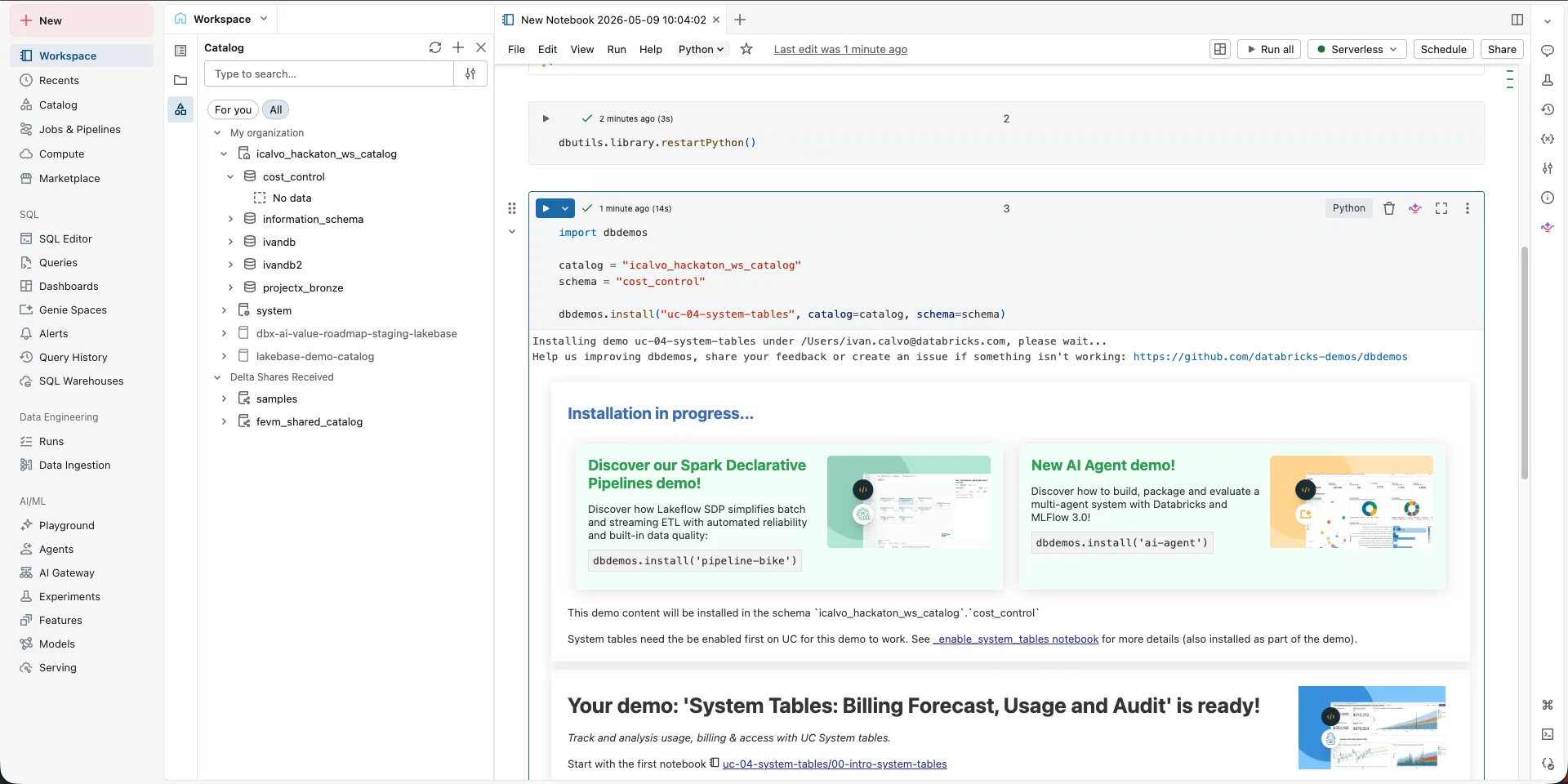1568x784 pixels.
Task: Open the terminal icon in right sidebar
Action: tap(1548, 734)
